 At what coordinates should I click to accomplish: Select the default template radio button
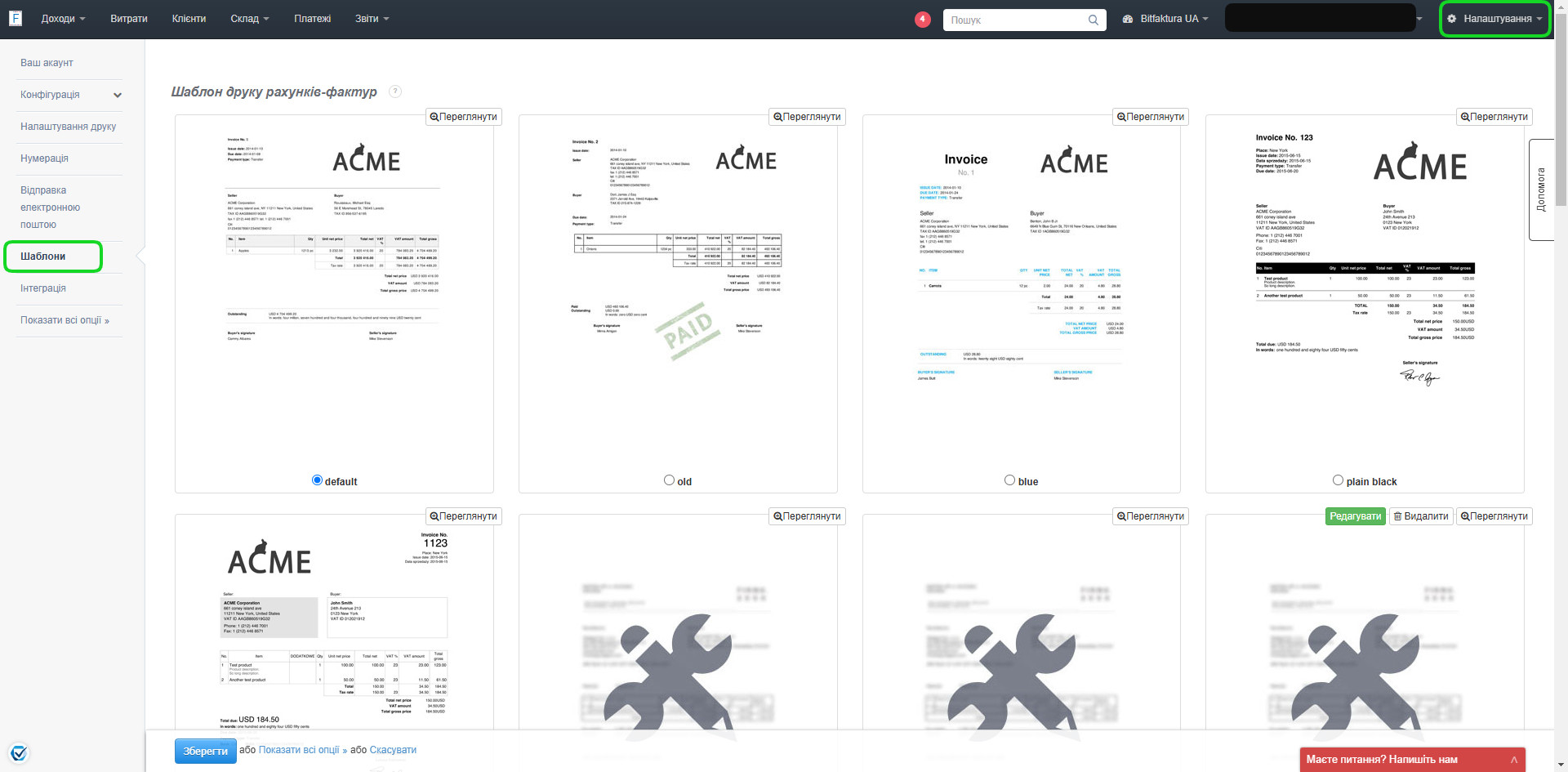point(317,480)
